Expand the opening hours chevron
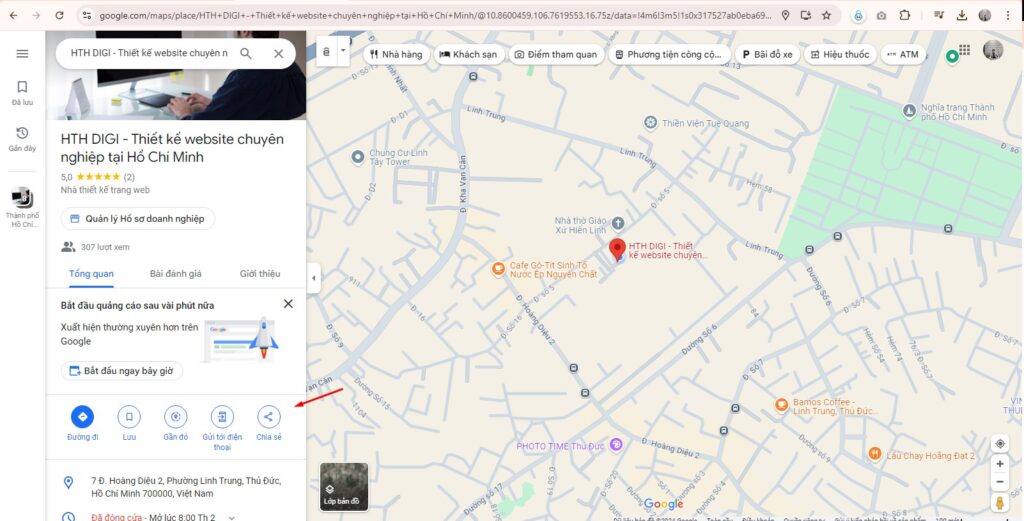 pyautogui.click(x=231, y=518)
